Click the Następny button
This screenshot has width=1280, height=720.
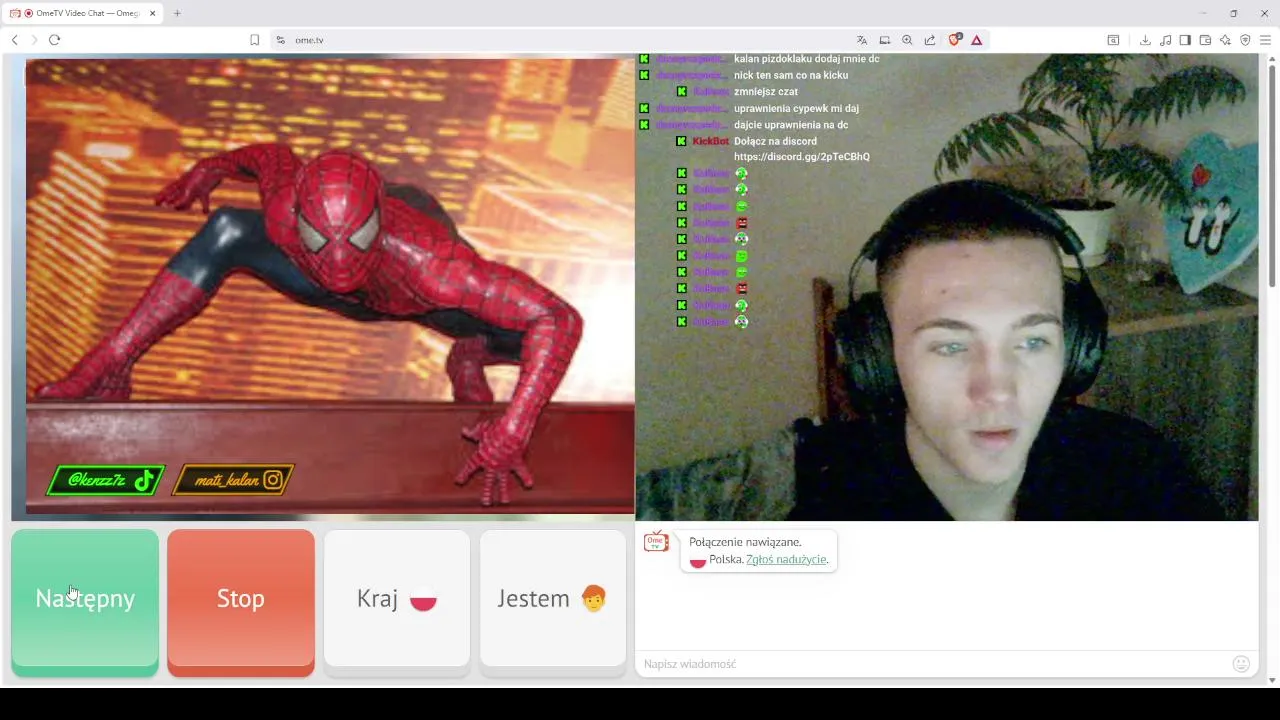85,602
